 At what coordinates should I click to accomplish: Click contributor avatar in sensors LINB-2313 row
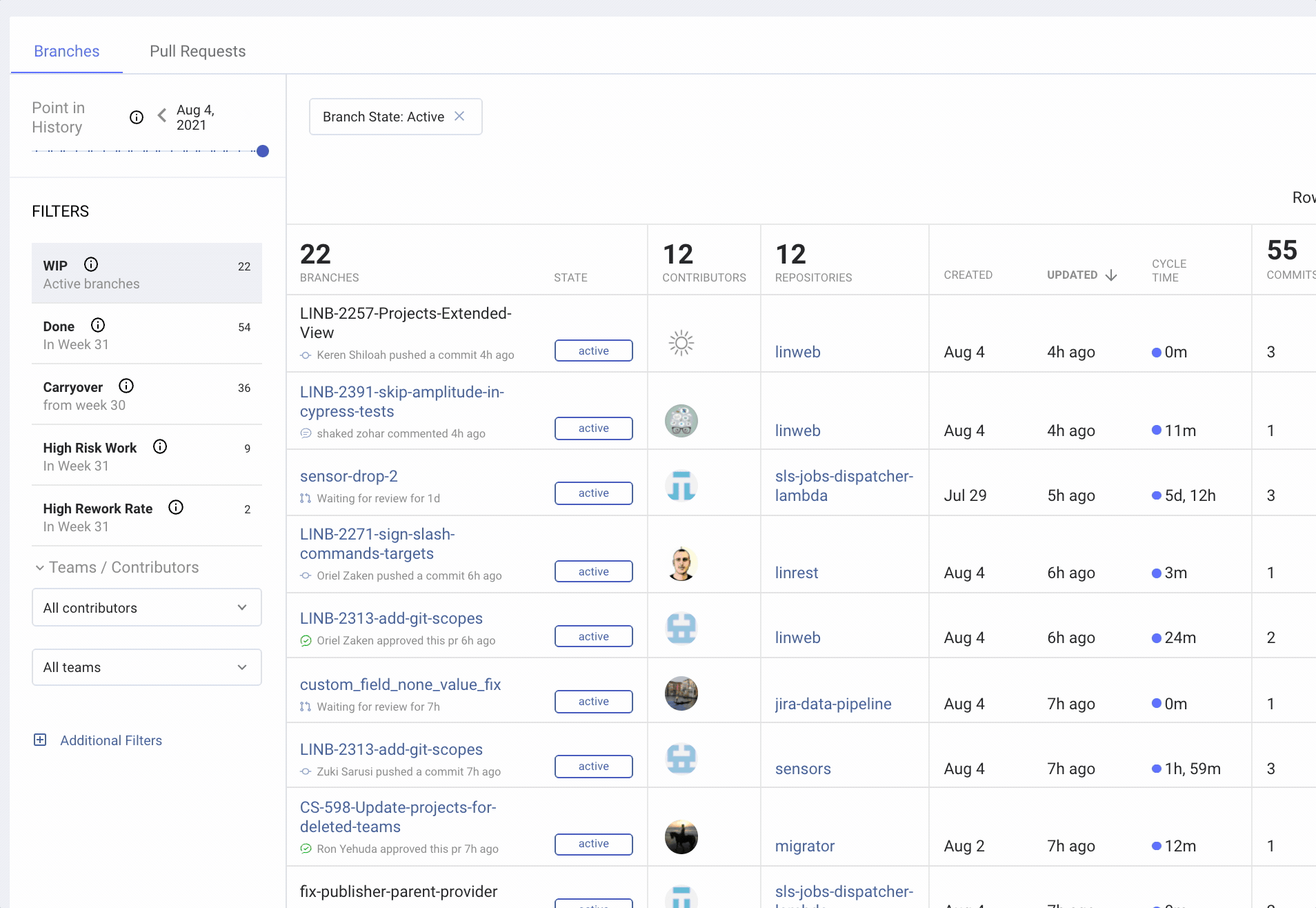coord(681,759)
